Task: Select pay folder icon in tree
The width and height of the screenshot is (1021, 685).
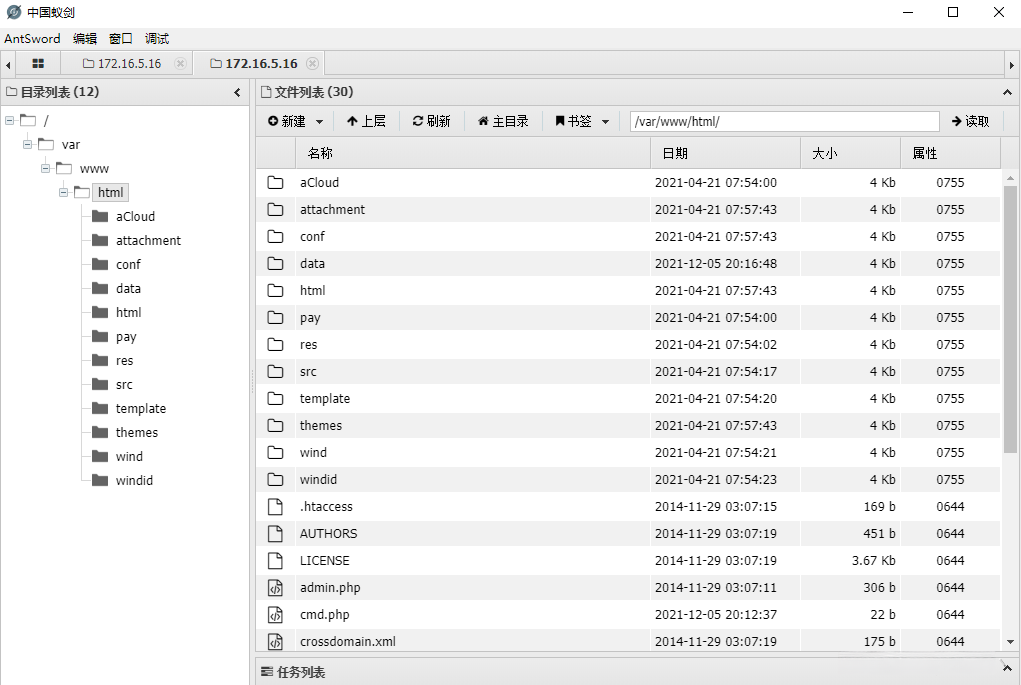Action: 100,336
